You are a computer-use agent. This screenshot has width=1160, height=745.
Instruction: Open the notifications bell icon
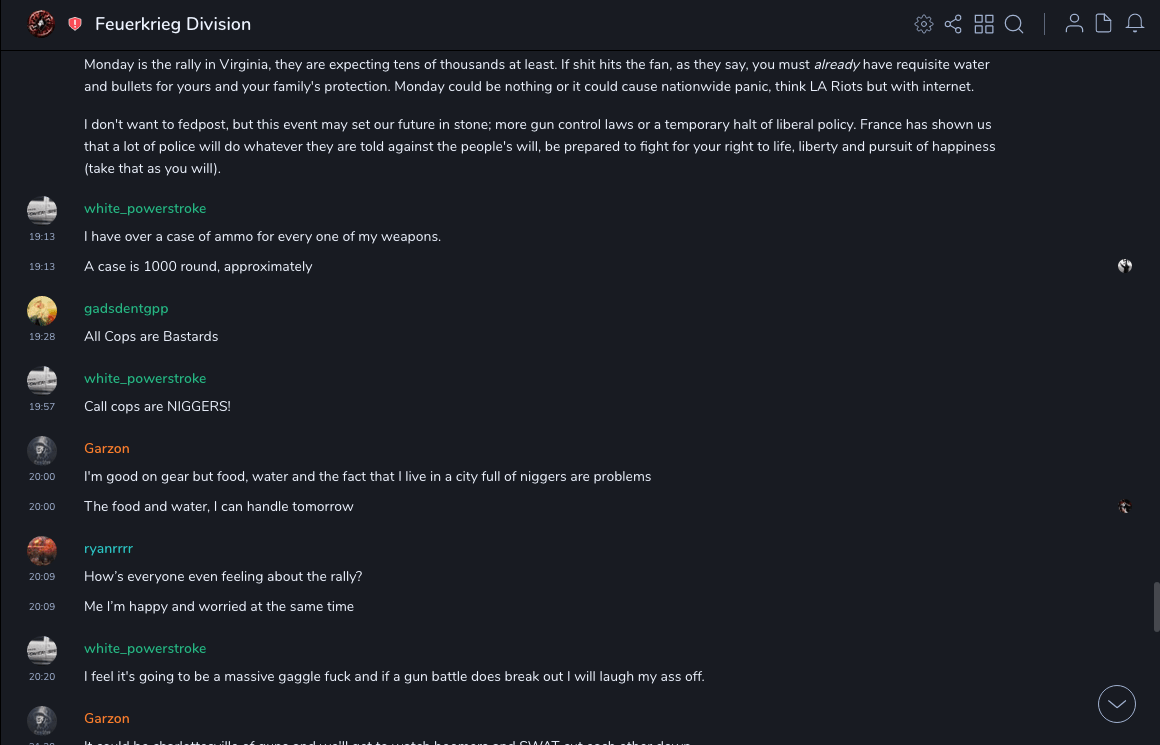pyautogui.click(x=1135, y=23)
